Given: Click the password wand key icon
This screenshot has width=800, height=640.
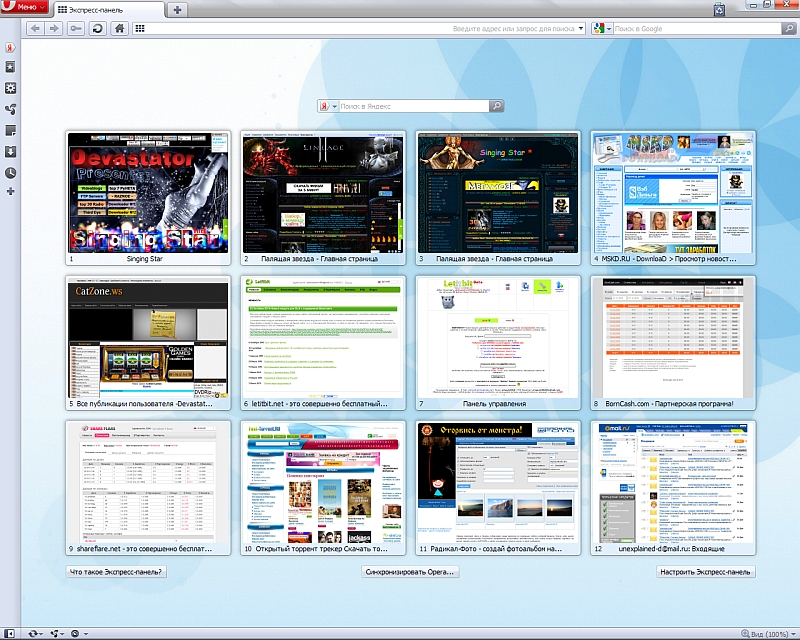Looking at the screenshot, I should click(76, 28).
